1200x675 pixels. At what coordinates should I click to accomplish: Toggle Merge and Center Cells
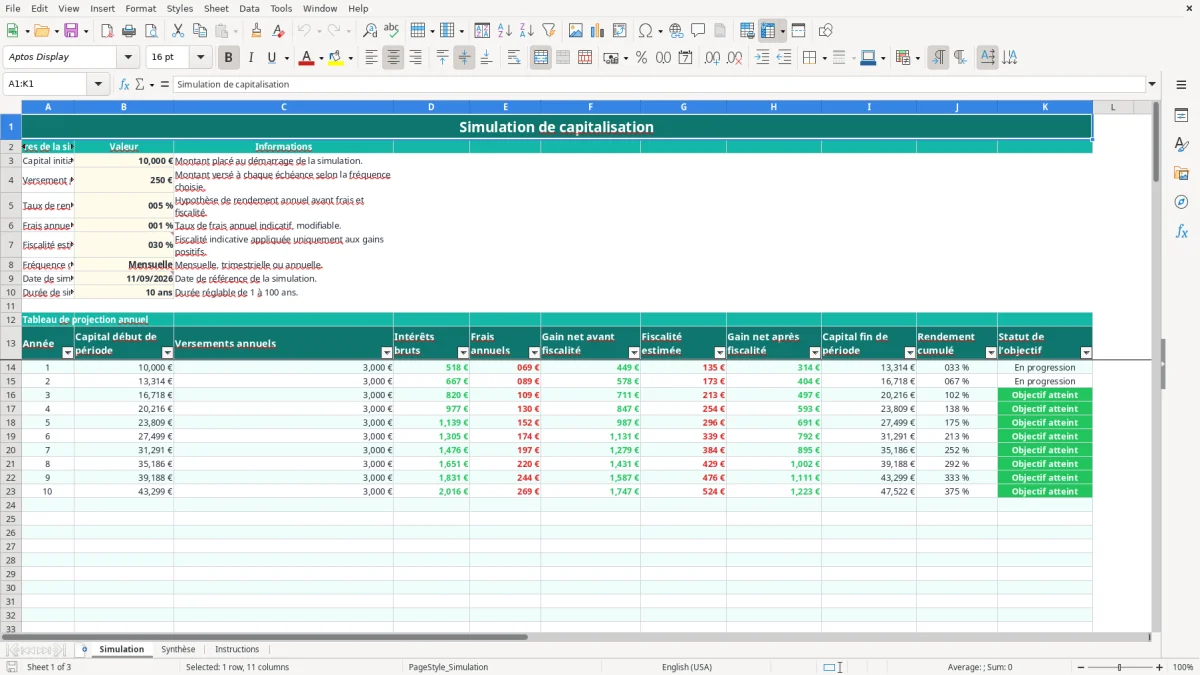(541, 58)
